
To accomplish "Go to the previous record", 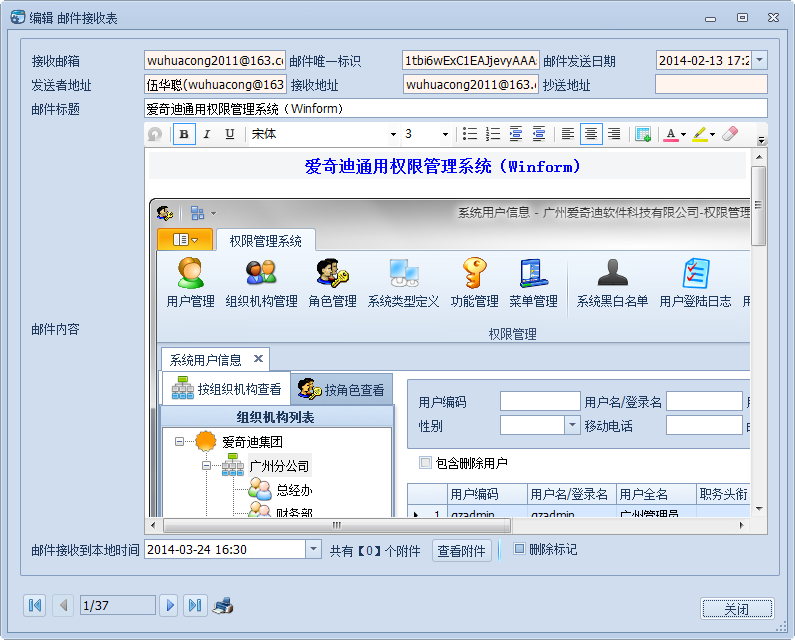I will point(63,605).
